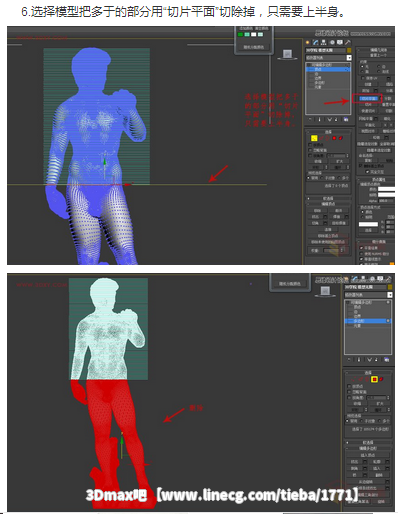The width and height of the screenshot is (398, 514).
Task: Select Element sub-object icon in top screenshot
Action: pos(341,138)
